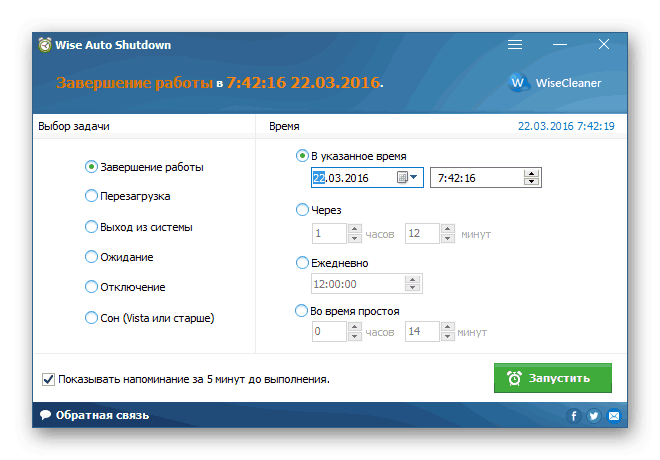
Task: Uncheck the 5-minute reminder checkbox
Action: (x=48, y=379)
